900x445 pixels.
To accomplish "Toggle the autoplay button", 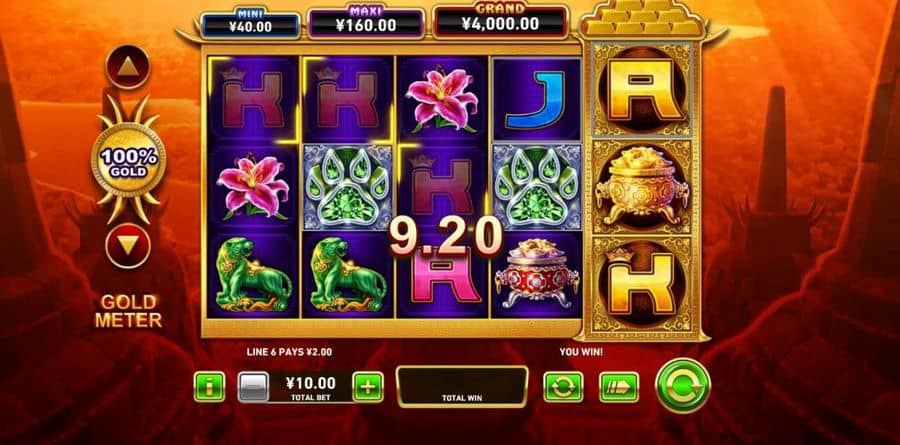I will pyautogui.click(x=563, y=386).
